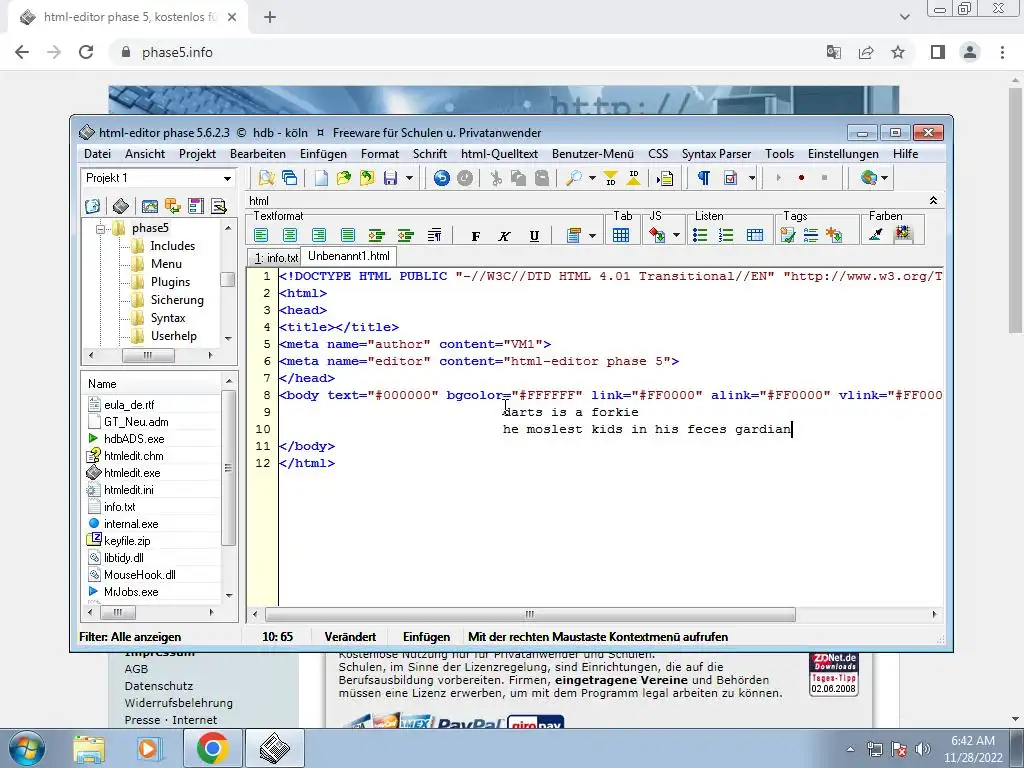Click the Chrome reload page button
The width and height of the screenshot is (1024, 768).
[86, 52]
